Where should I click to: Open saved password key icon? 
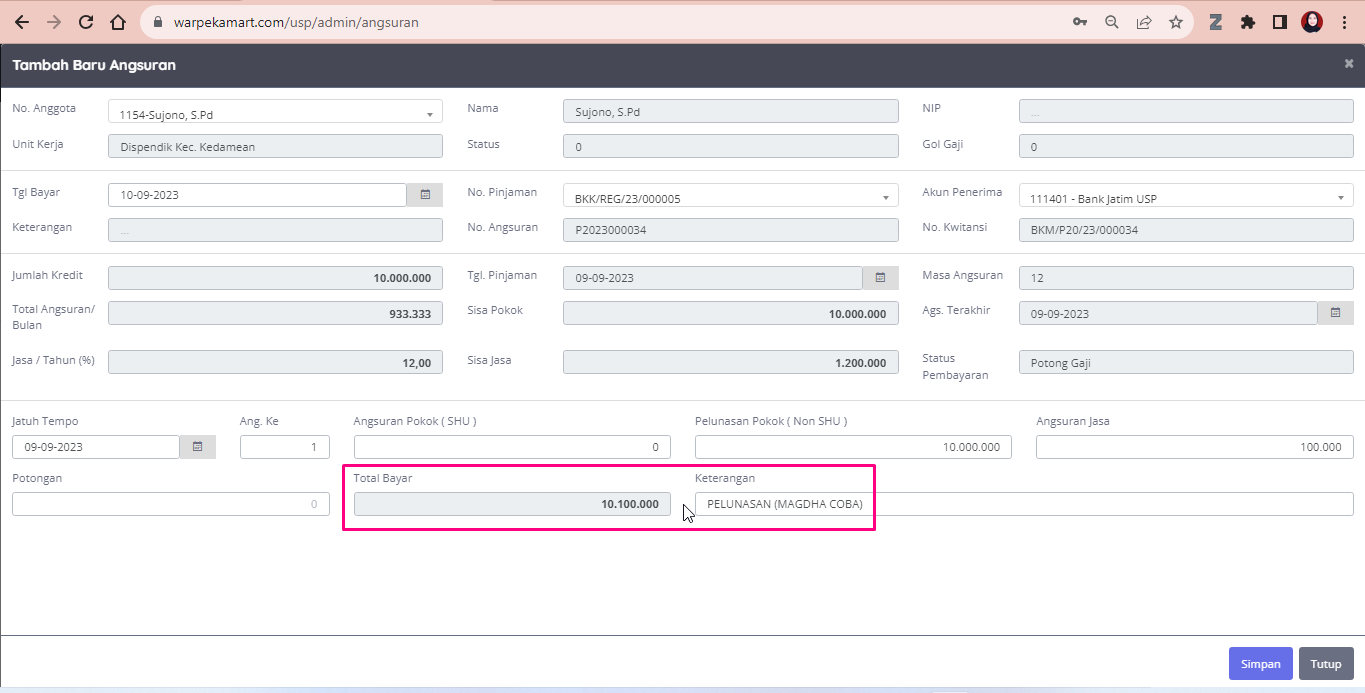pos(1080,22)
